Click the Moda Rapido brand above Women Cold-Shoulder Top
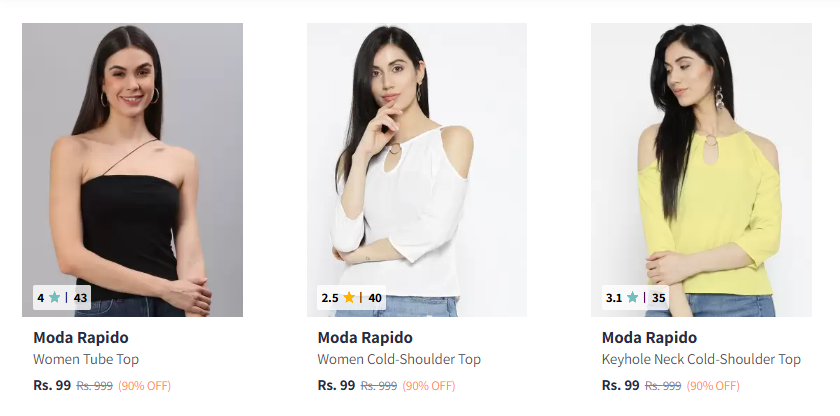 pos(365,337)
